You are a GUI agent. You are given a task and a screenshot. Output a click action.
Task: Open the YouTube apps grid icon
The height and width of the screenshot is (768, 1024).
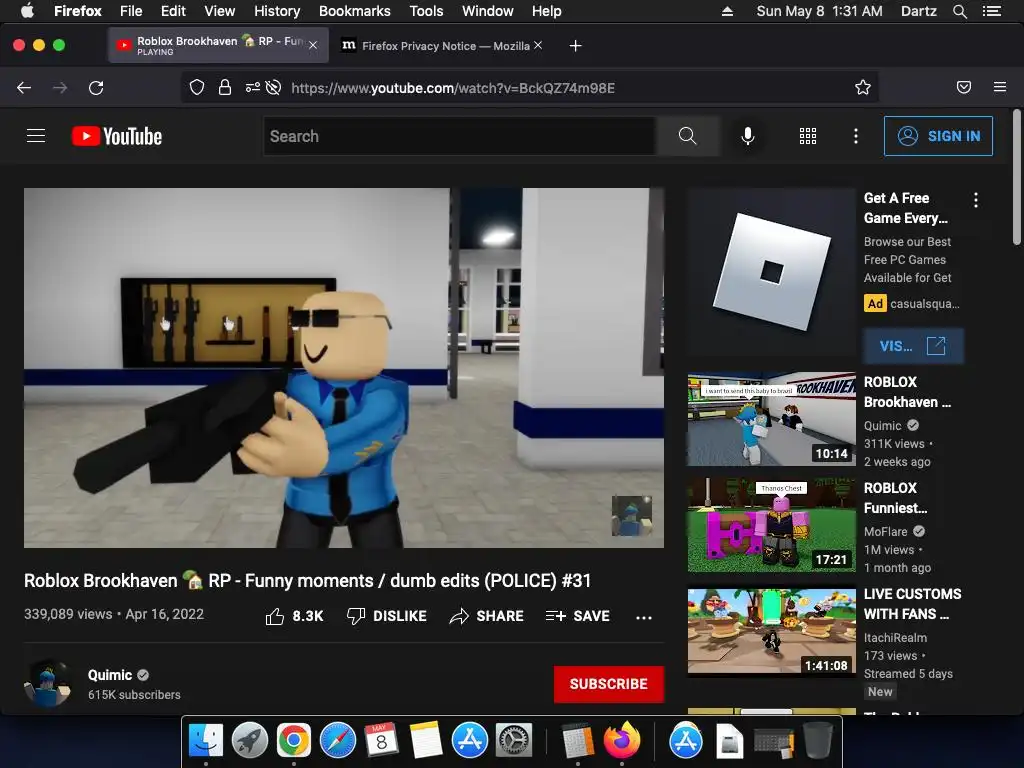click(x=808, y=136)
